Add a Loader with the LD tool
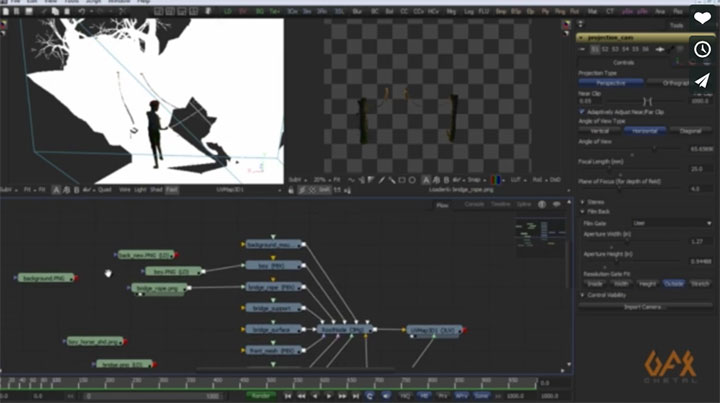Image resolution: width=720 pixels, height=403 pixels. coord(228,11)
